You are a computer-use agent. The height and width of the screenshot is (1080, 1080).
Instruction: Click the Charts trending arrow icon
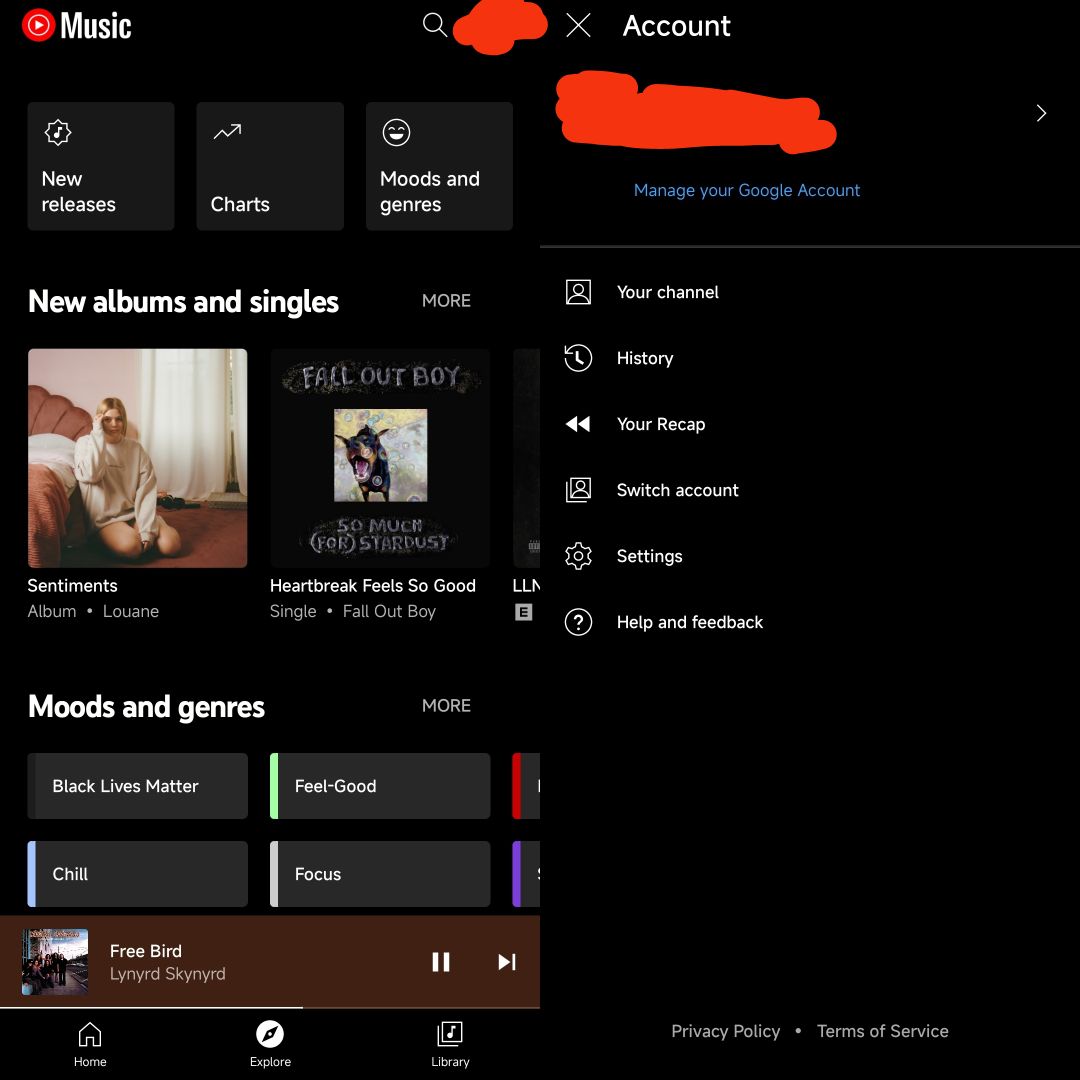pos(227,131)
